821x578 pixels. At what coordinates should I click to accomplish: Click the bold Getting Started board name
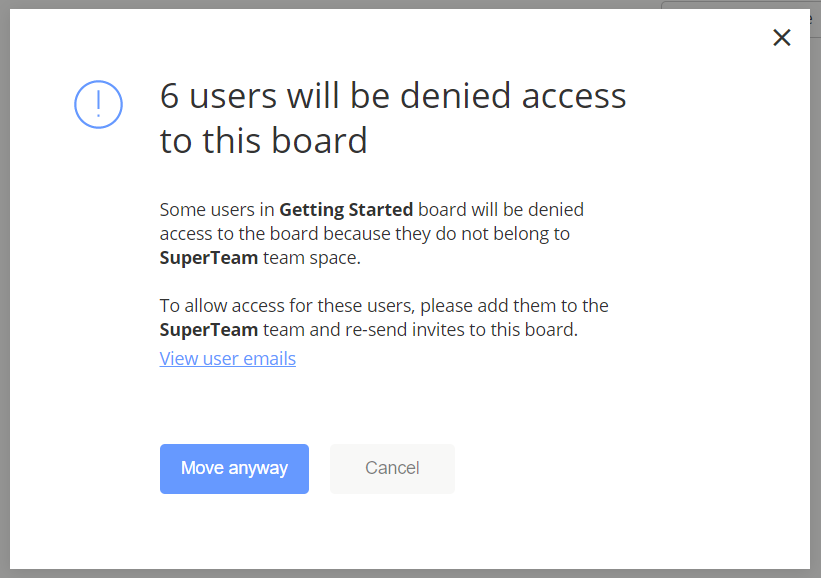[346, 210]
